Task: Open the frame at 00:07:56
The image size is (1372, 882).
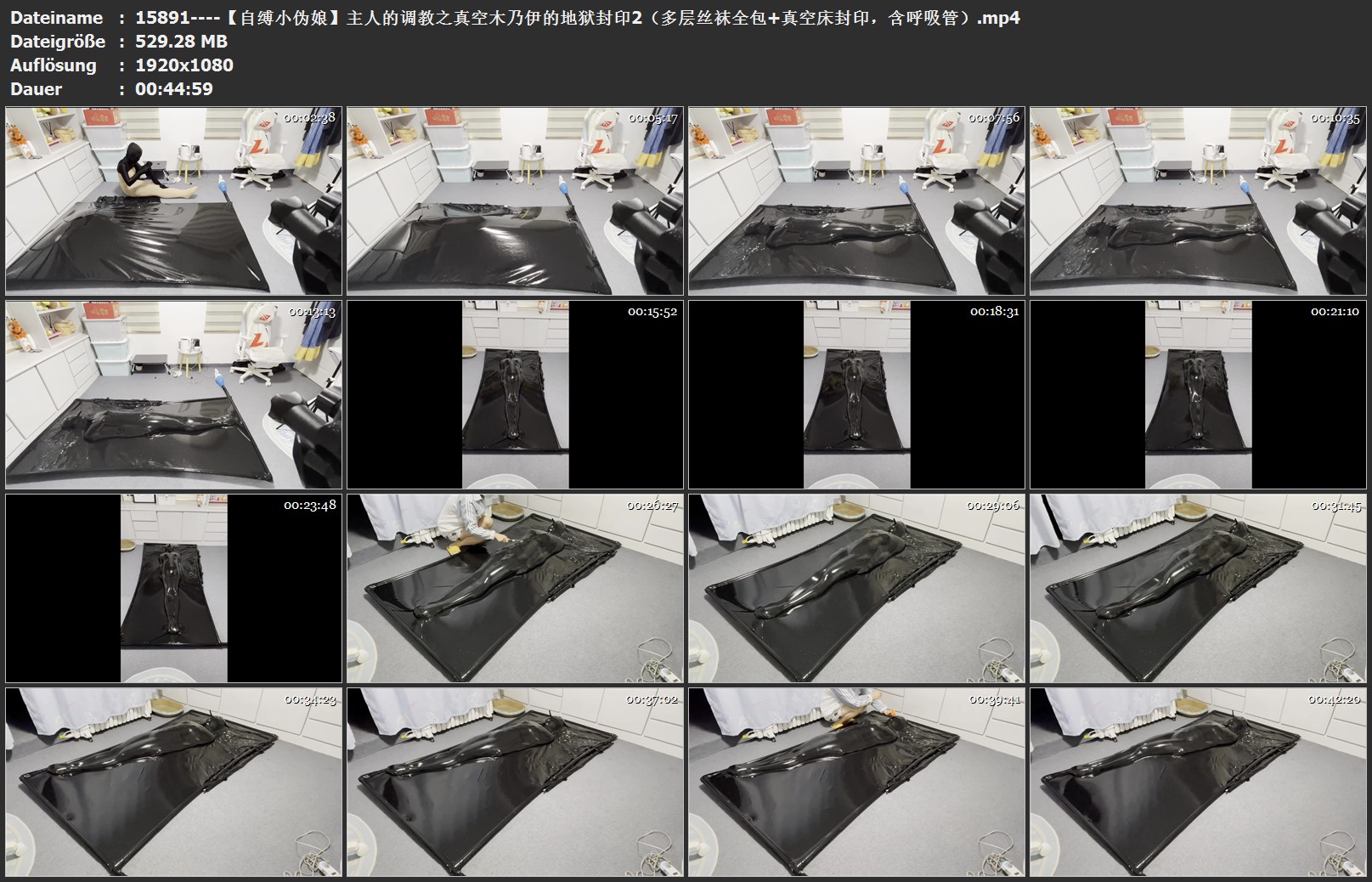Action: pyautogui.click(x=856, y=201)
